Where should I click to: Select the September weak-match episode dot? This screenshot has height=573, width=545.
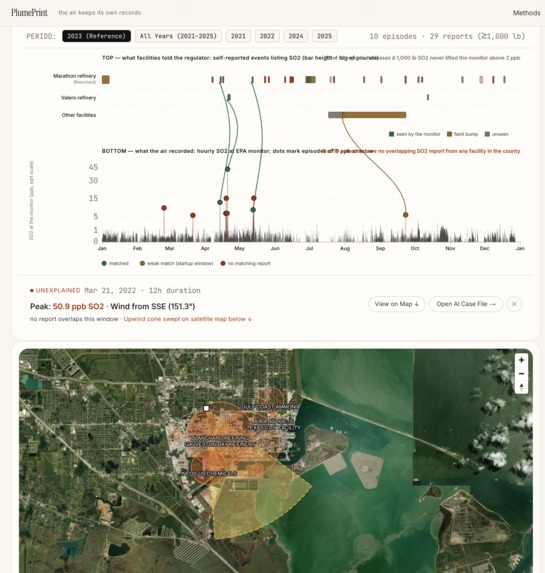(x=405, y=215)
